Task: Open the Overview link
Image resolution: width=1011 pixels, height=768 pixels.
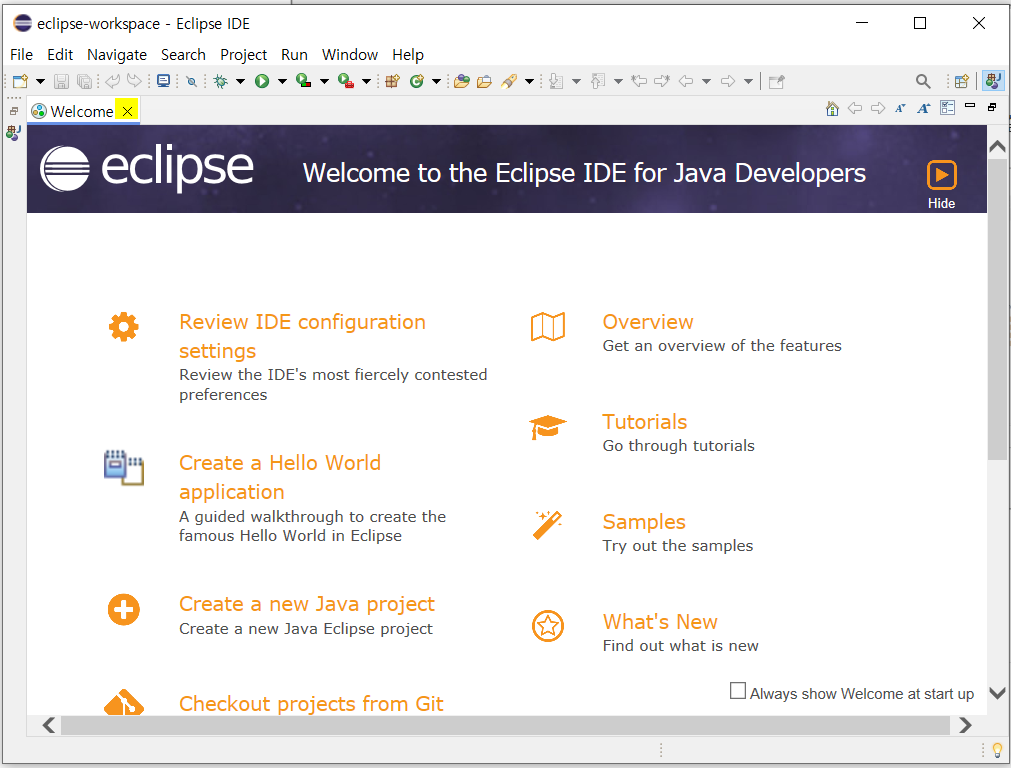Action: [x=647, y=322]
